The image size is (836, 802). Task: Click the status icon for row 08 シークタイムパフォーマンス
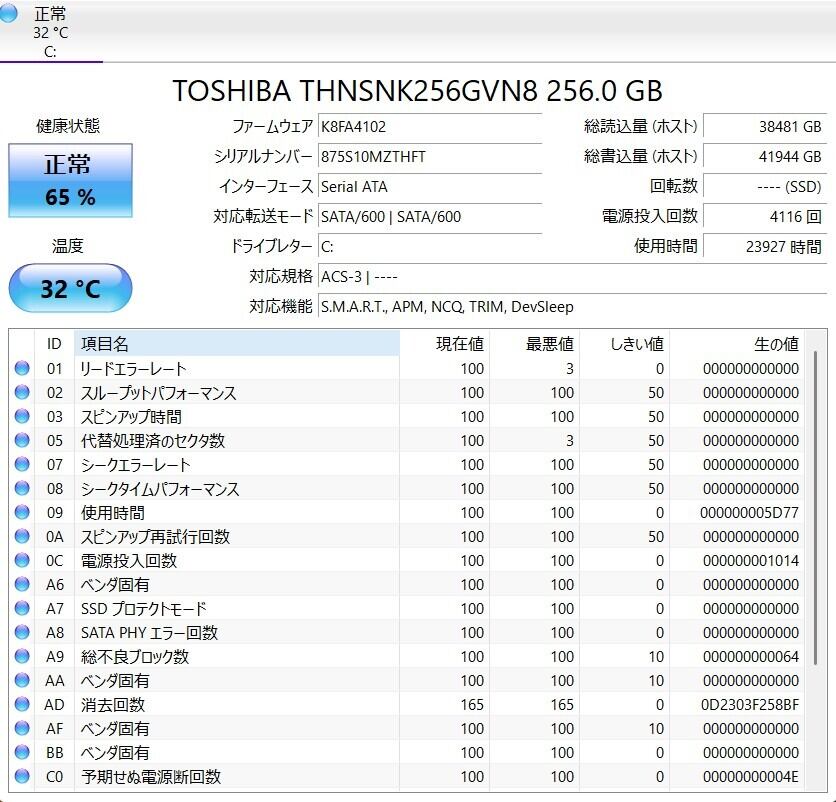pos(22,488)
